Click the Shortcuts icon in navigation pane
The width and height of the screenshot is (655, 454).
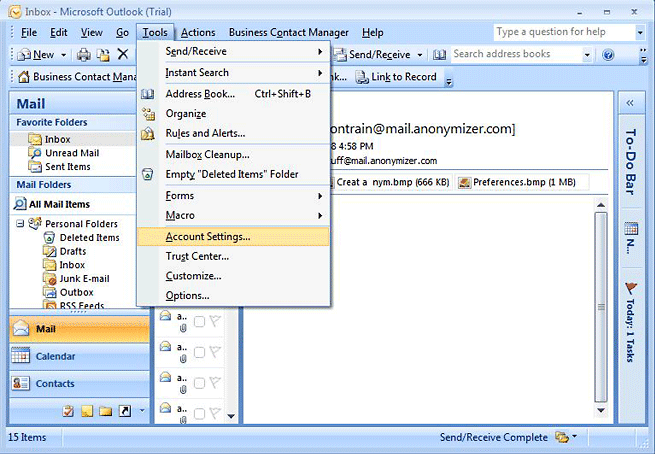pyautogui.click(x=124, y=411)
